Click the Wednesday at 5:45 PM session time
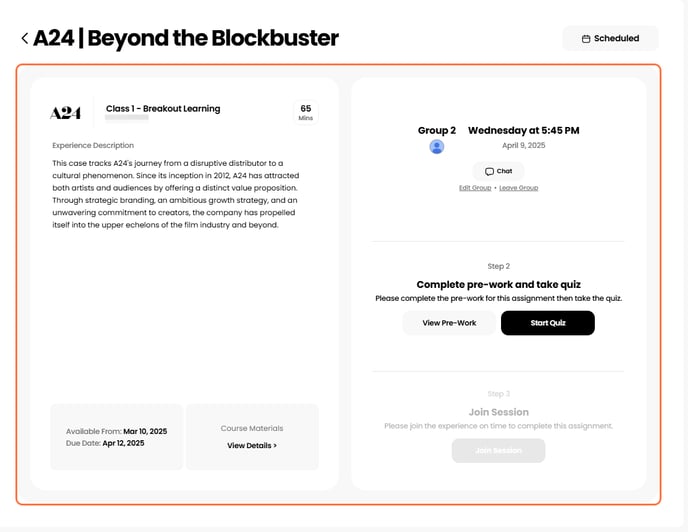Viewport: 688px width, 532px height. [x=523, y=130]
